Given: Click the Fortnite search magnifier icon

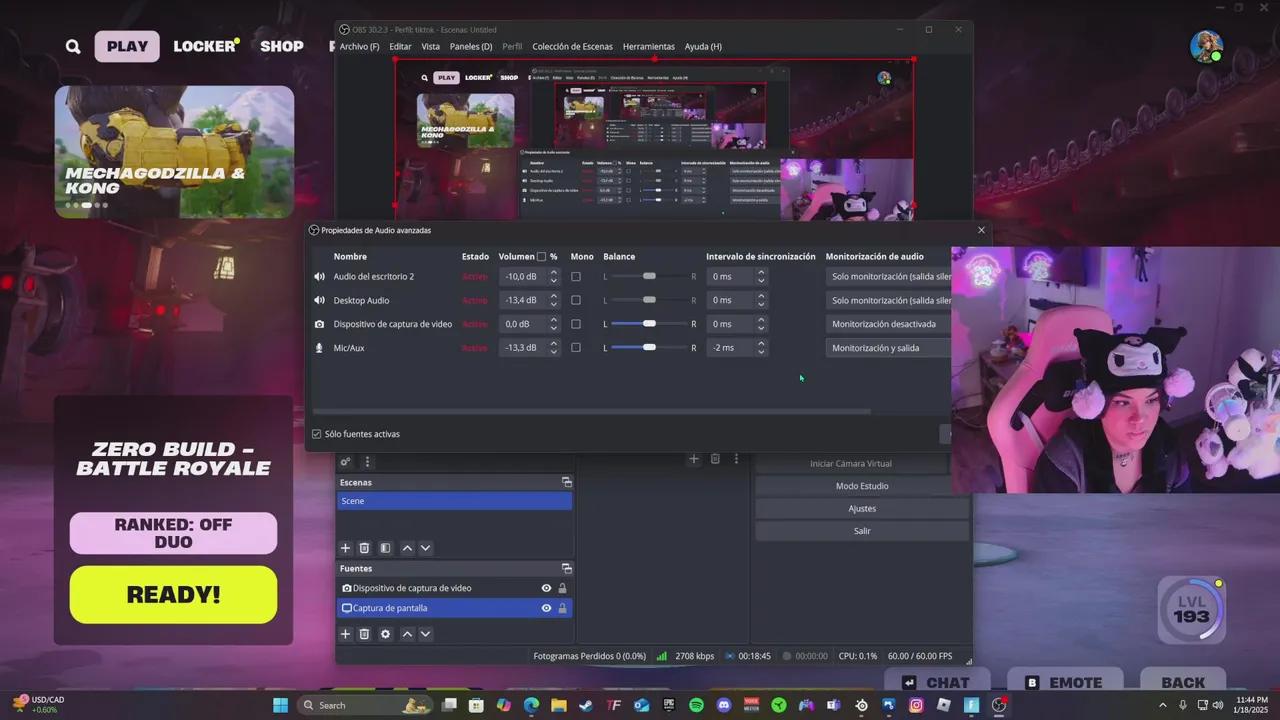Looking at the screenshot, I should click(x=73, y=46).
